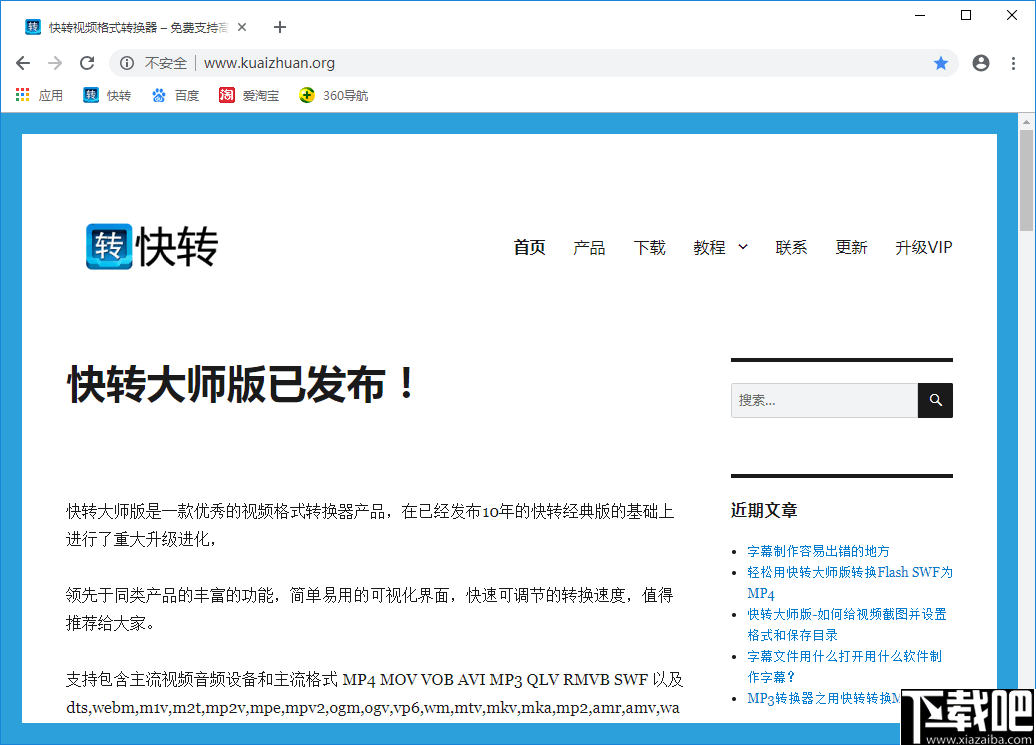Click the search magnifier button in the sidebar
Viewport: 1036px width, 745px height.
934,400
